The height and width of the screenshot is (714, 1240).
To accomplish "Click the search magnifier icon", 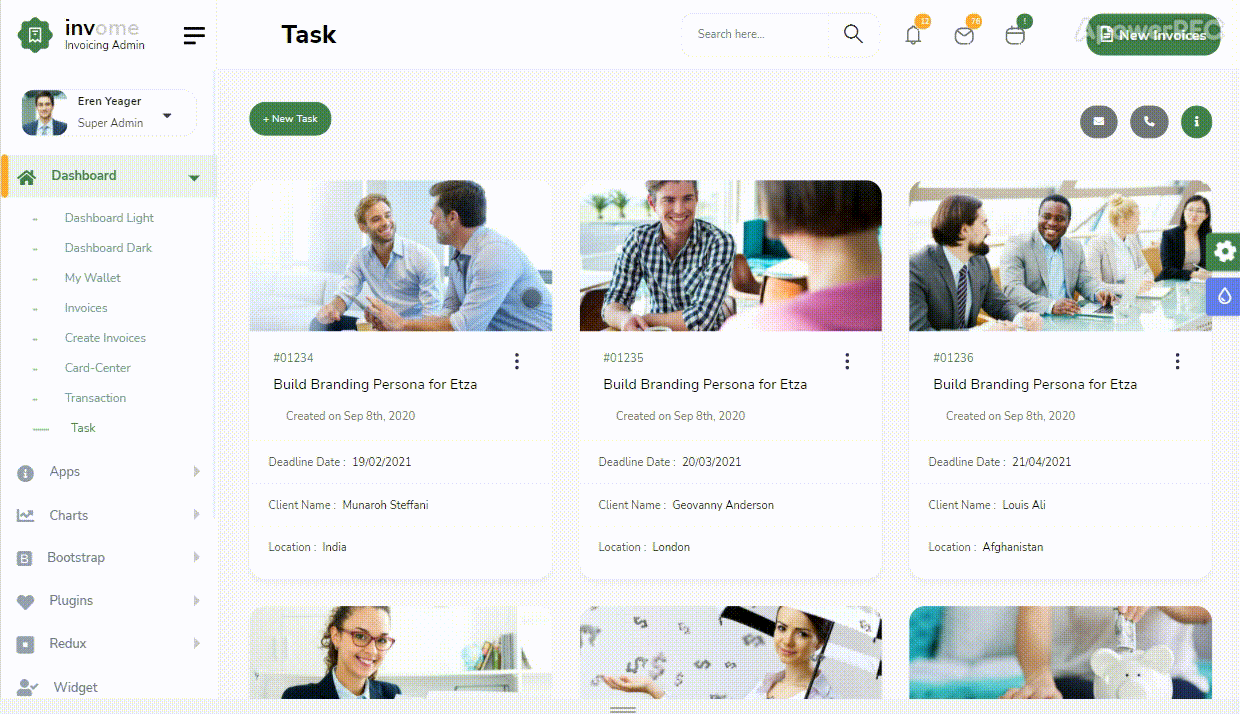I will point(853,34).
